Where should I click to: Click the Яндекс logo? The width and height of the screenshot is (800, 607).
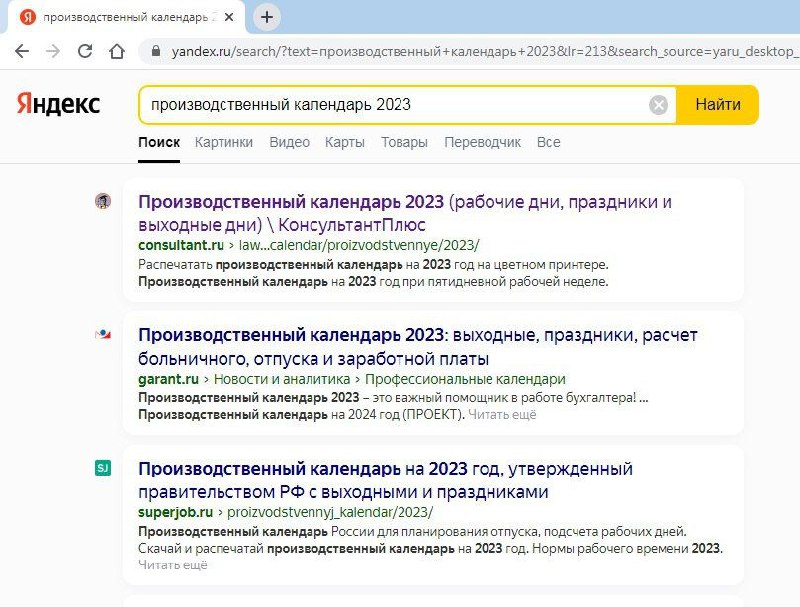58,104
